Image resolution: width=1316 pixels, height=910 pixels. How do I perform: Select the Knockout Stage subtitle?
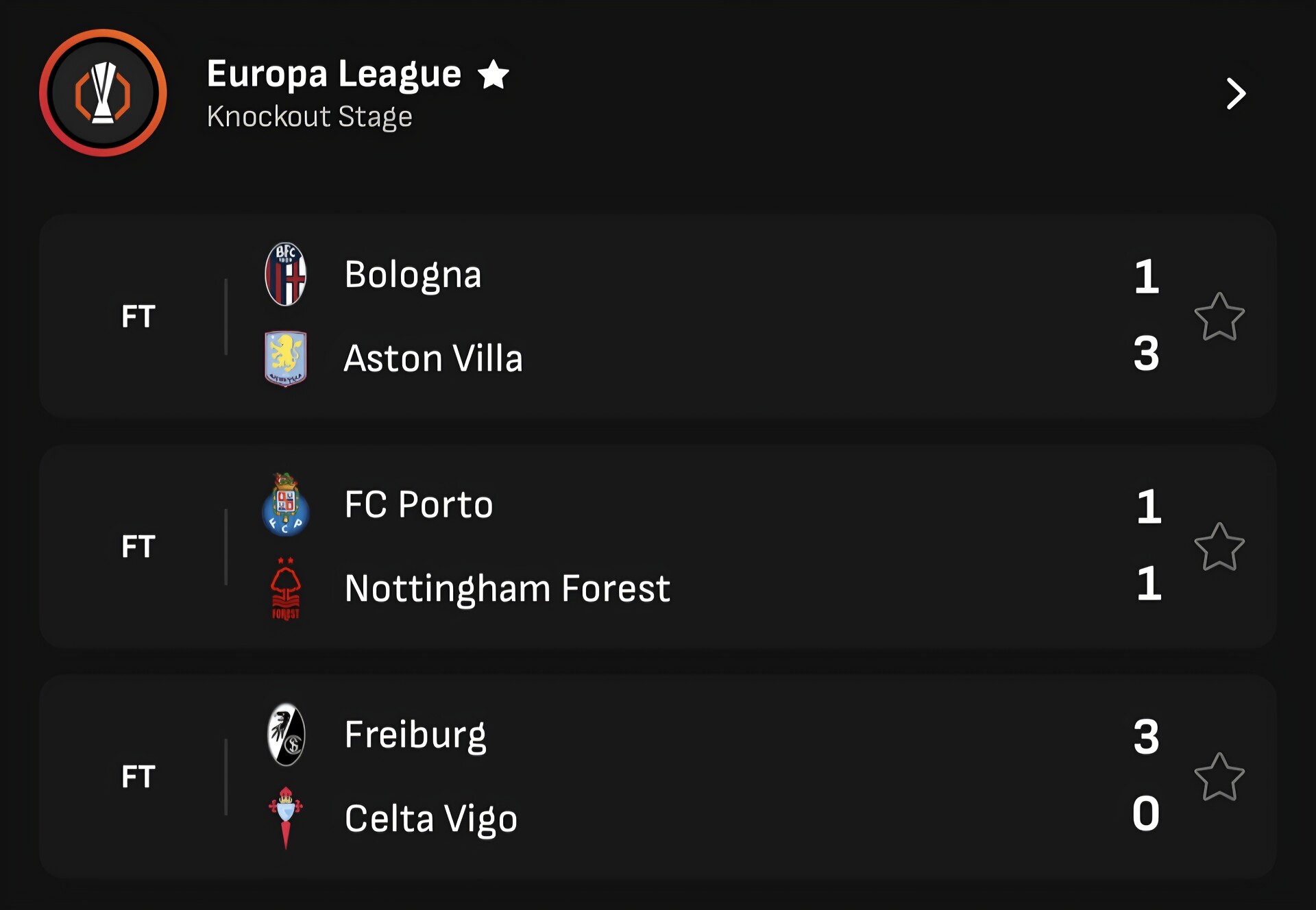pyautogui.click(x=310, y=116)
